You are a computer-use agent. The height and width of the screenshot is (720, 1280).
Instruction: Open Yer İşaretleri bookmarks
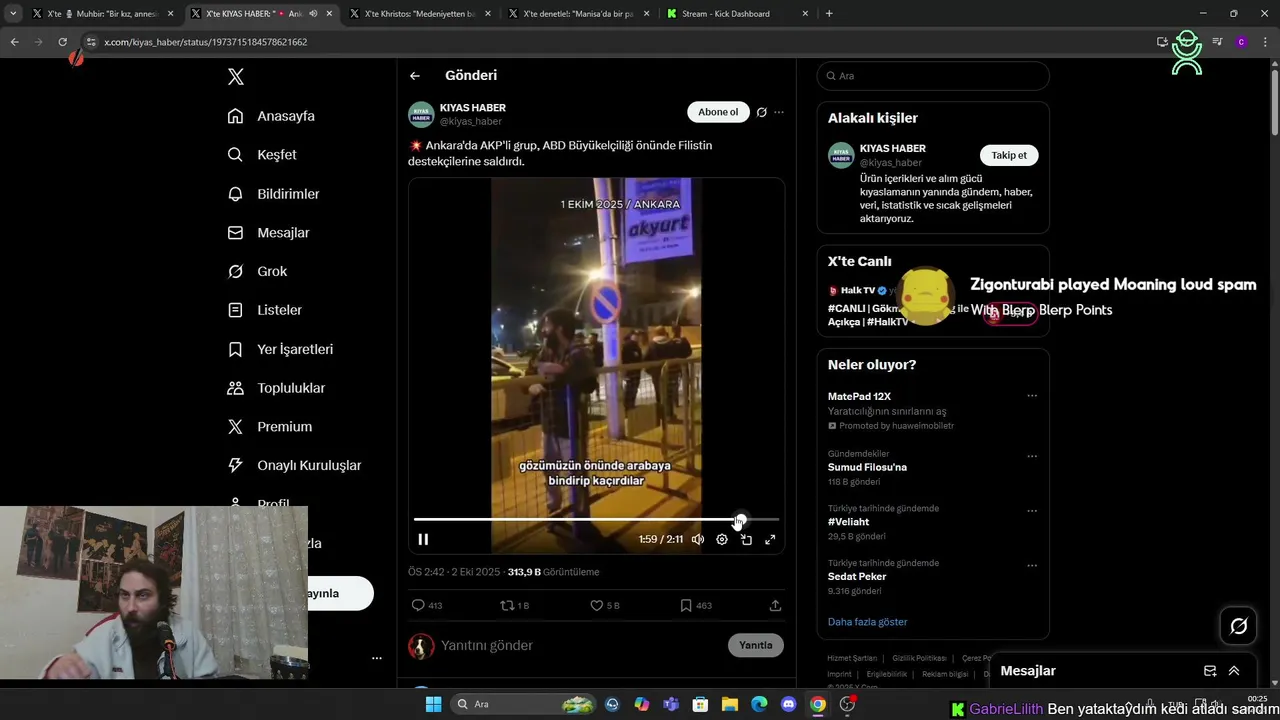coord(280,349)
